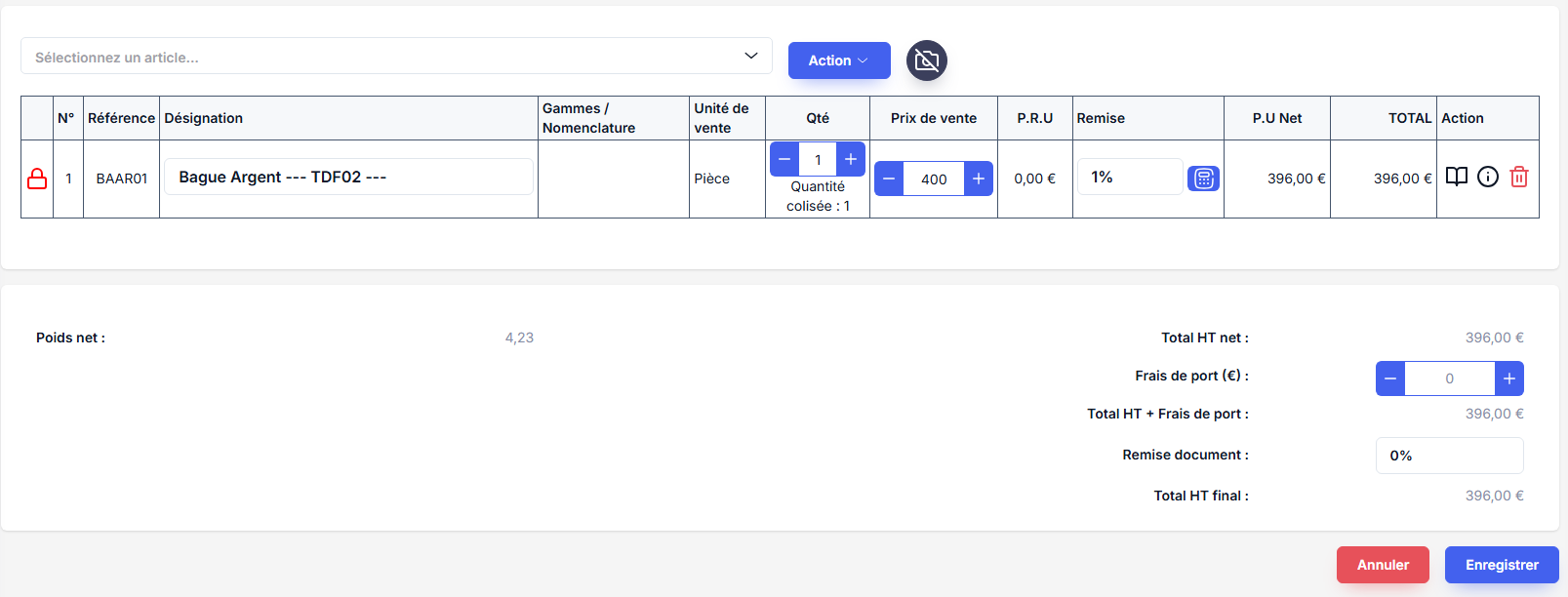This screenshot has width=1568, height=597.
Task: Show info for Bague Argent line
Action: (x=1487, y=177)
